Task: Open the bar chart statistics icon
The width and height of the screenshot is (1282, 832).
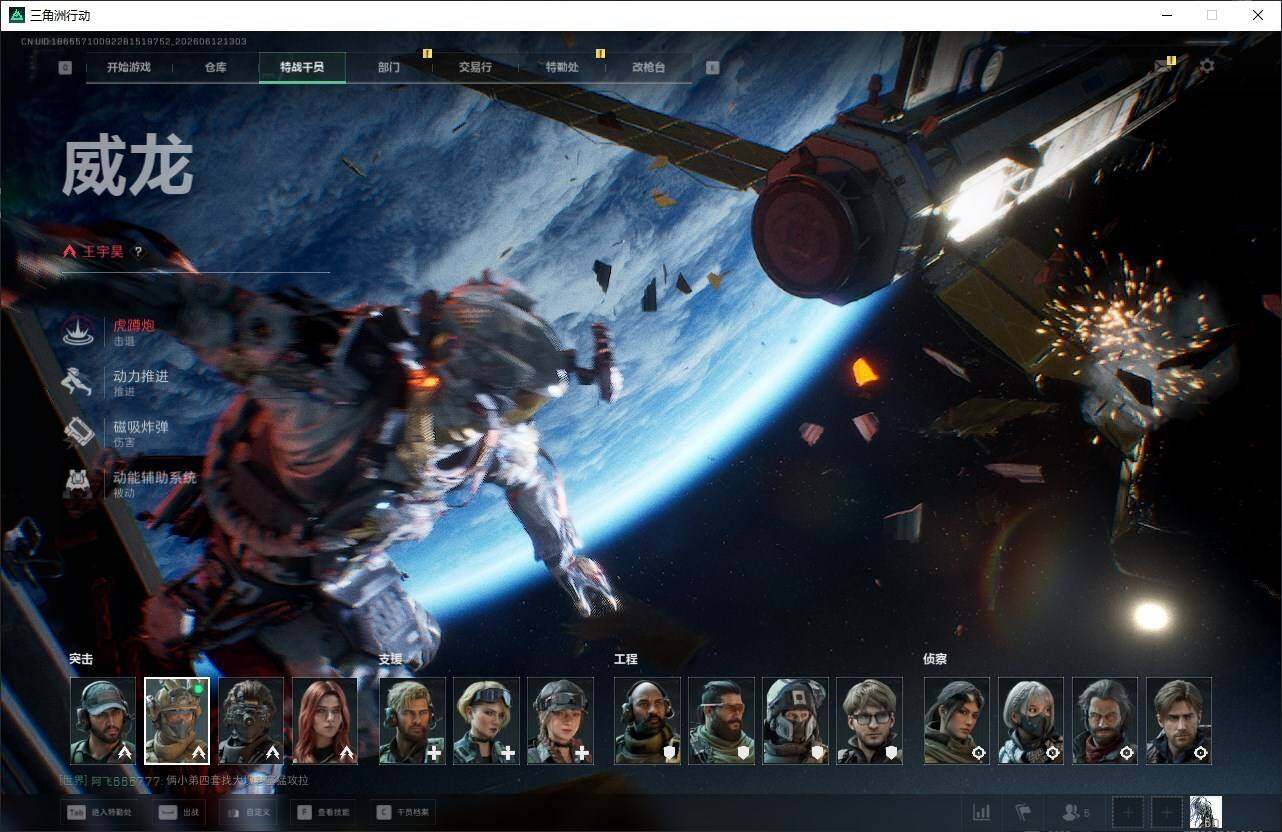Action: [982, 812]
